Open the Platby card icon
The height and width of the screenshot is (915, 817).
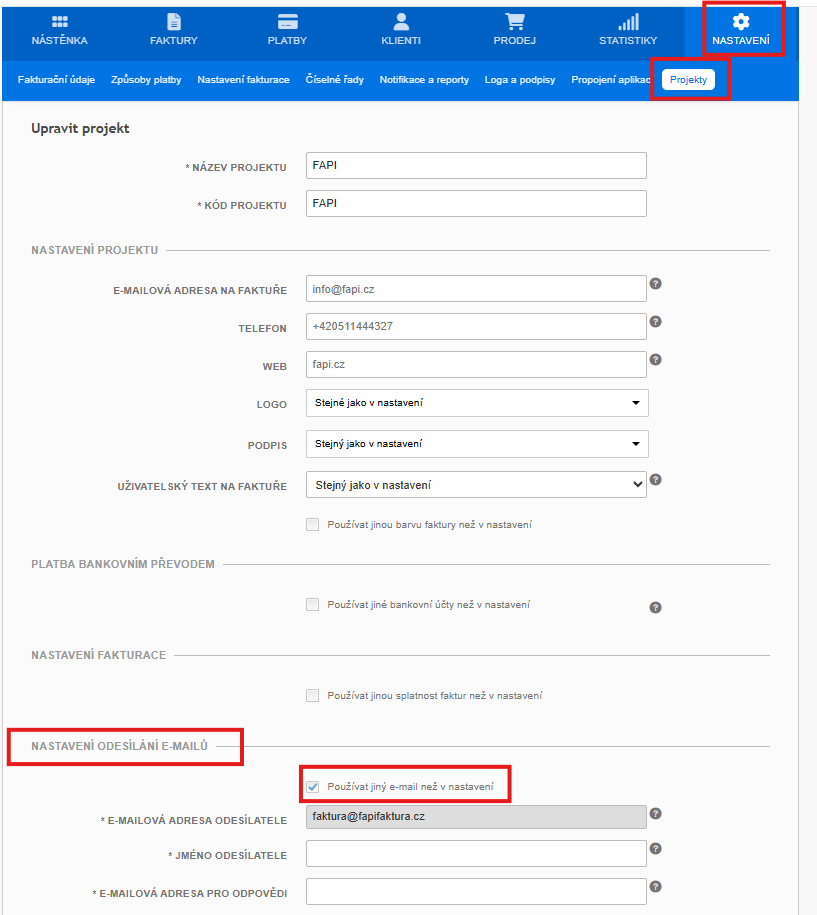(288, 22)
